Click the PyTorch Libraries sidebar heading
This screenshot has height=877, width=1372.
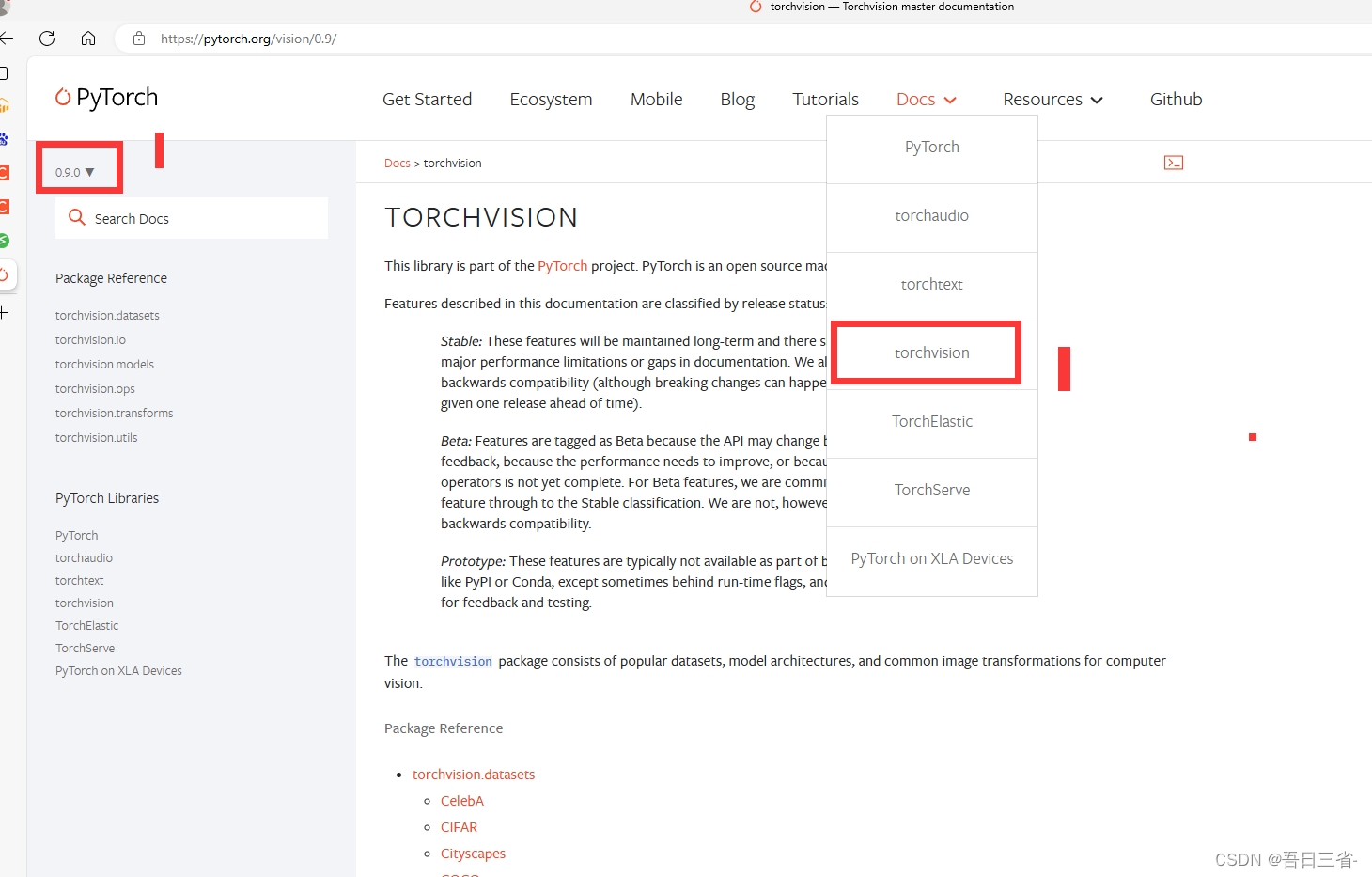(107, 498)
